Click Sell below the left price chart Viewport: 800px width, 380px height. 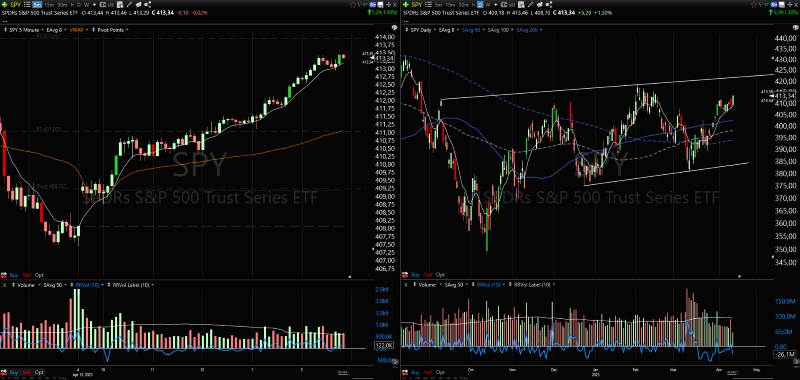click(x=27, y=275)
